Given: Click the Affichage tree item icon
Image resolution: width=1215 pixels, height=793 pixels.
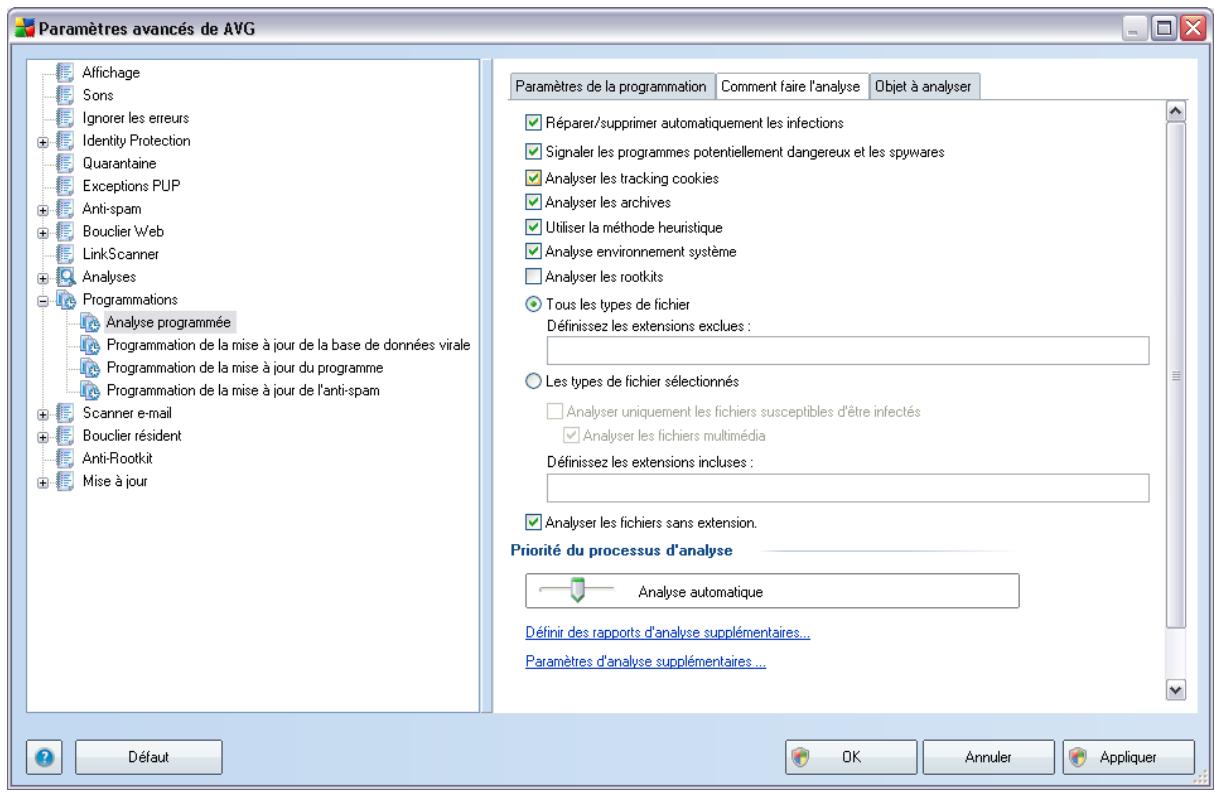Looking at the screenshot, I should (x=65, y=73).
